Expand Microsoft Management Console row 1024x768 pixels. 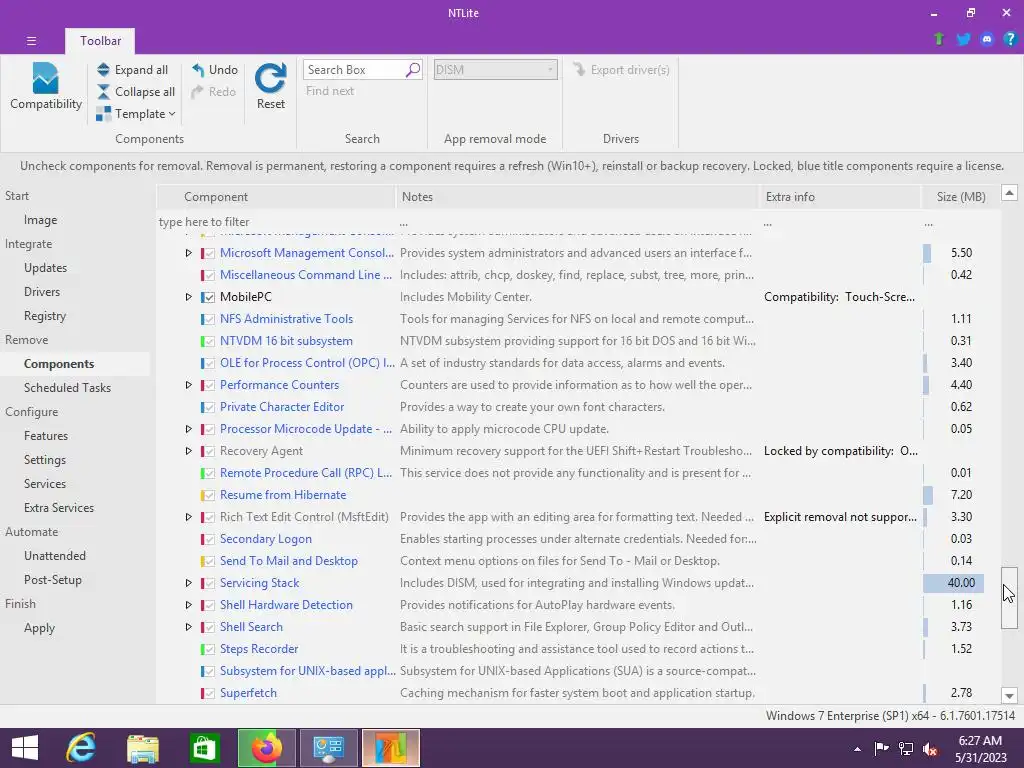(x=188, y=253)
